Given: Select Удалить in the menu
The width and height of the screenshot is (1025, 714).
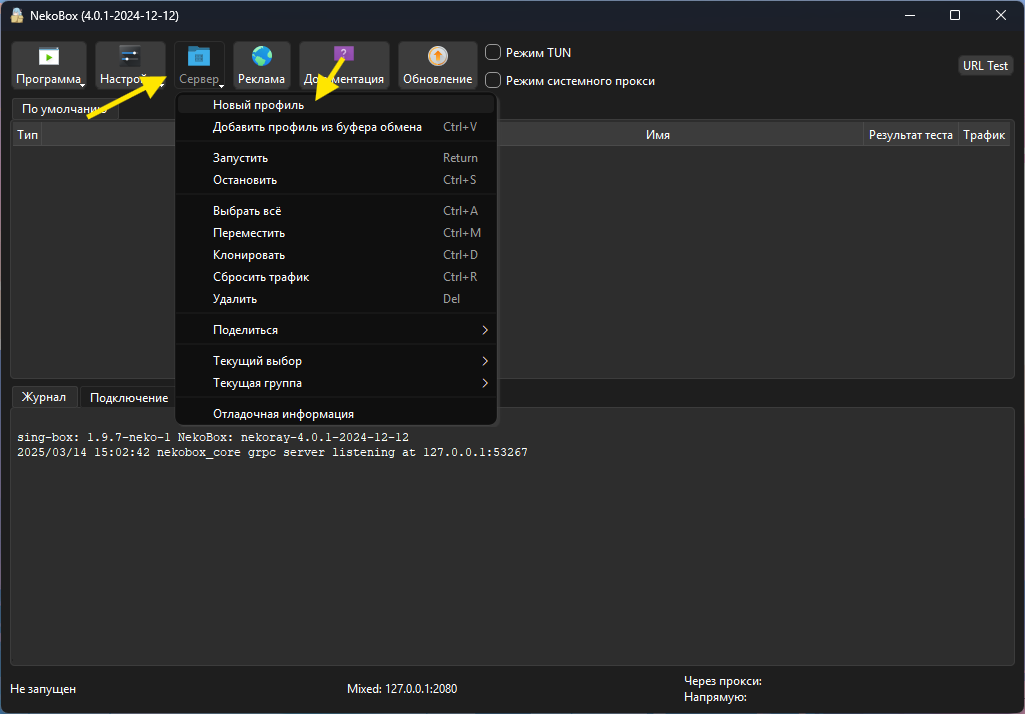Looking at the screenshot, I should tap(336, 299).
